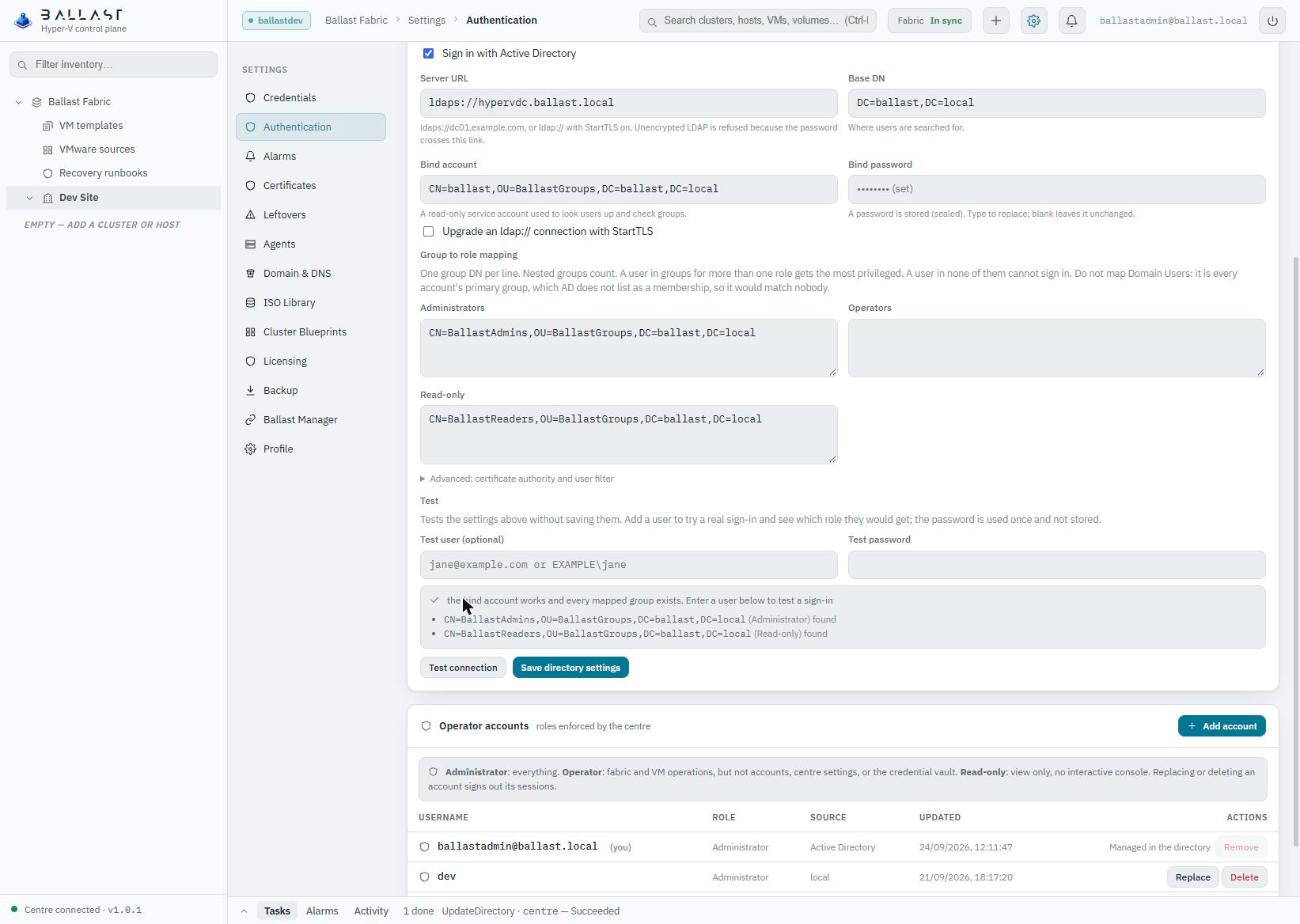Screen dimensions: 1300x924
Task: Click the Operators group textarea
Action: click(1057, 348)
